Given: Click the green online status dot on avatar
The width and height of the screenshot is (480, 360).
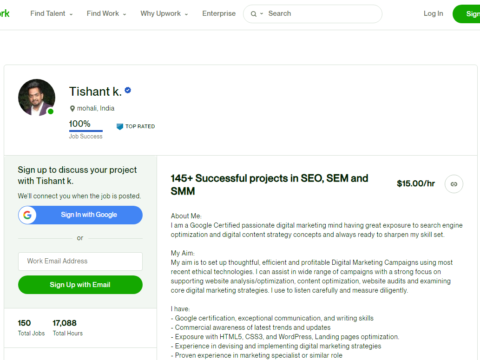Looking at the screenshot, I should click(51, 111).
